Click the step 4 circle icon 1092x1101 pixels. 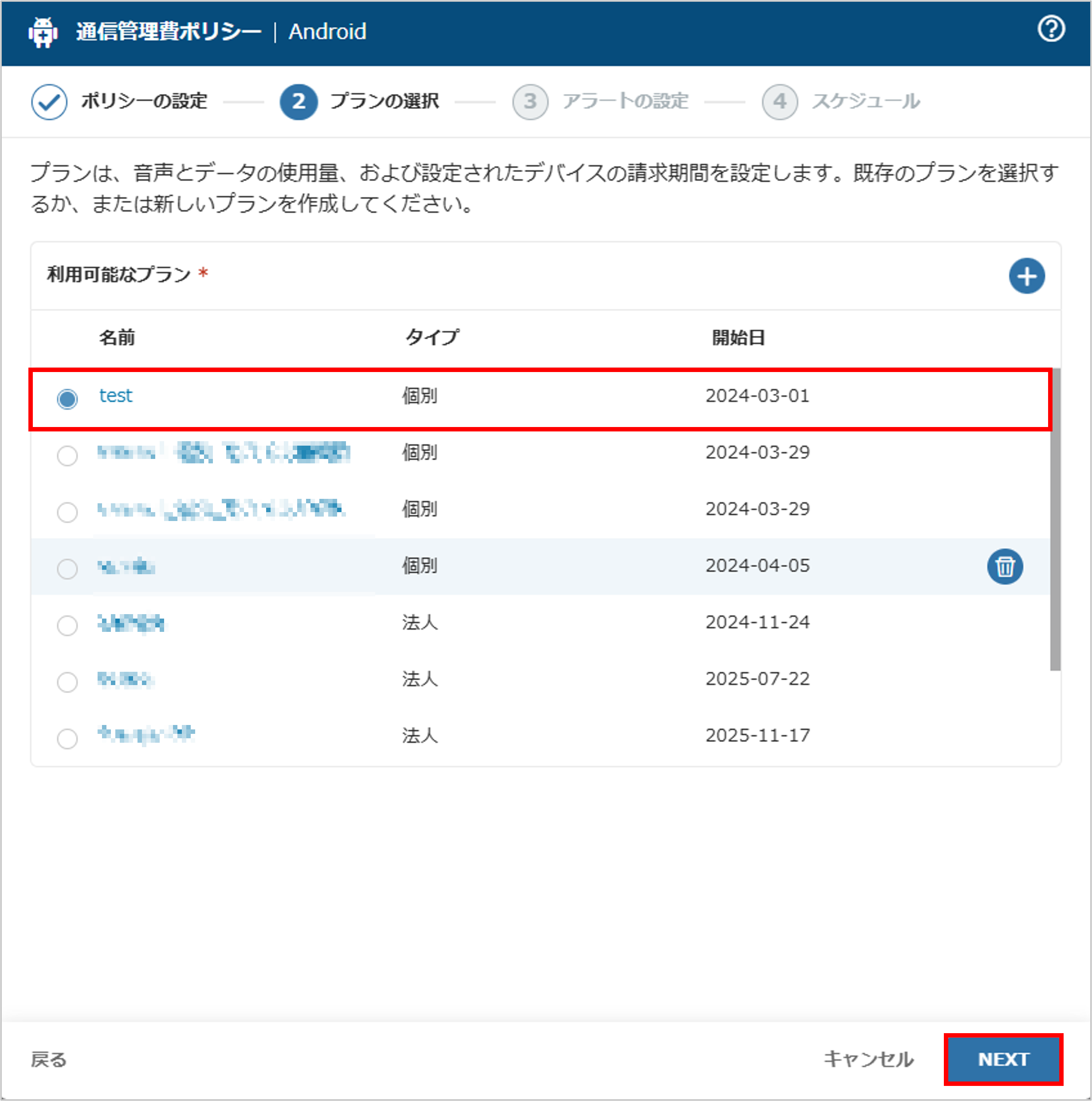pos(779,102)
